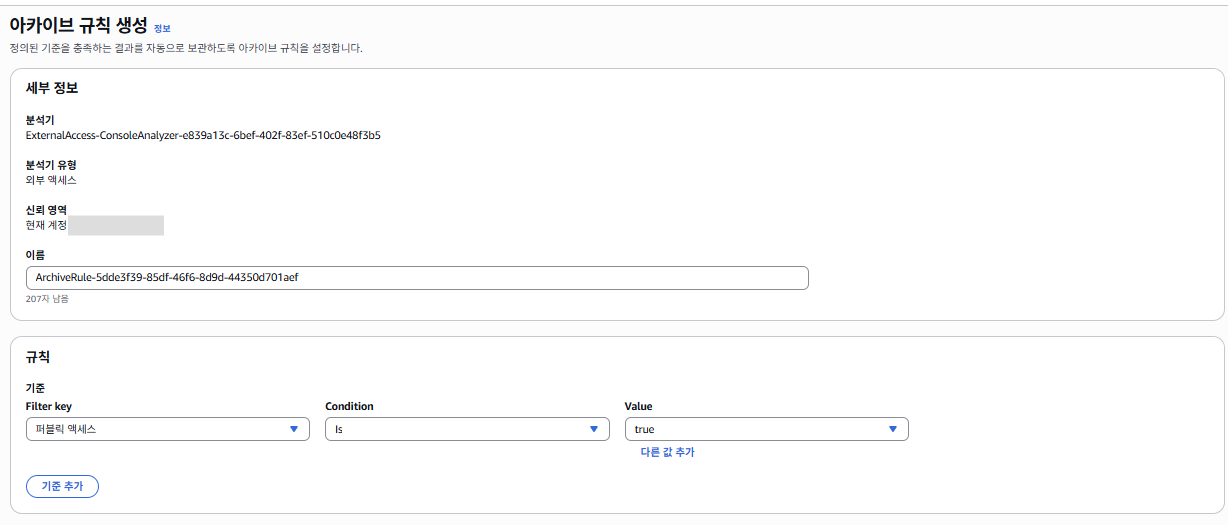
Task: Open the Filter key 퍼블릭 액세스 dropdown
Action: [167, 429]
